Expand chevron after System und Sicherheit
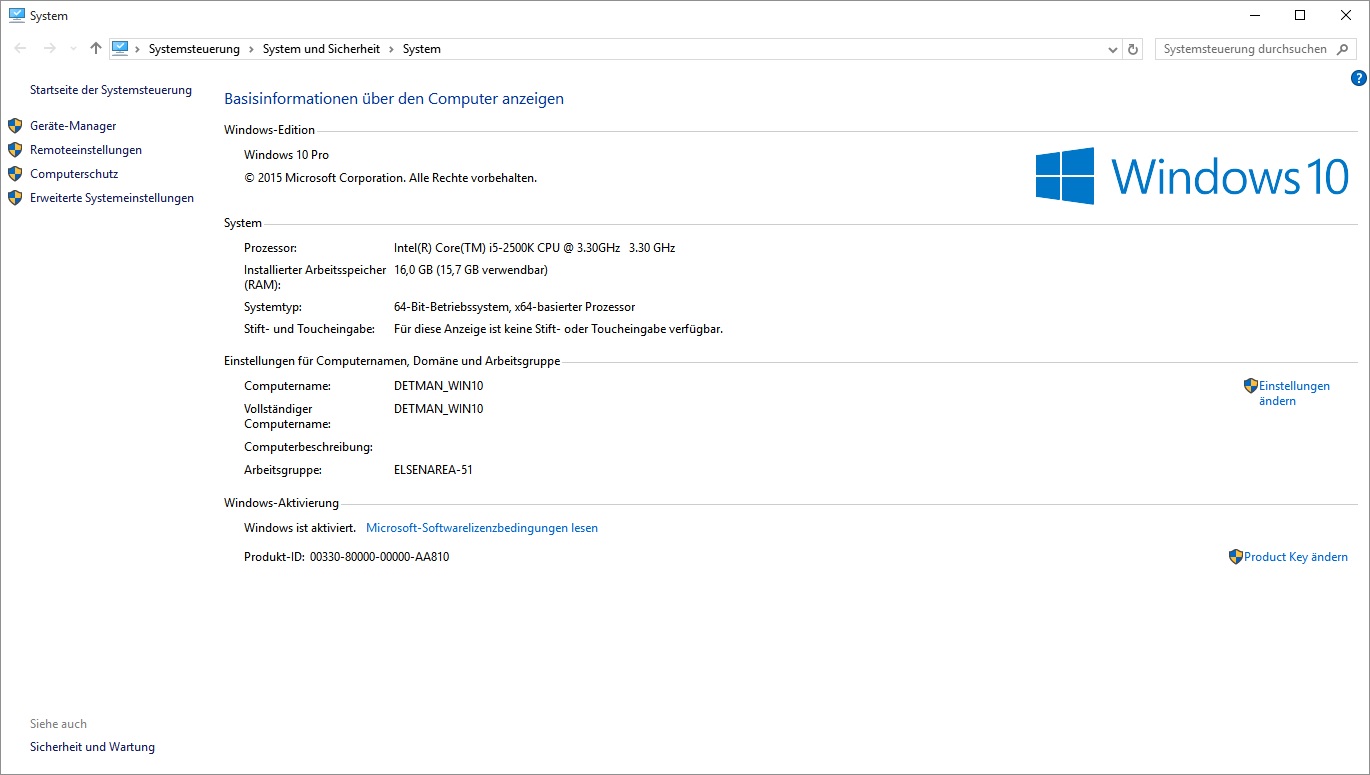Viewport: 1370px width, 775px height. click(x=392, y=49)
